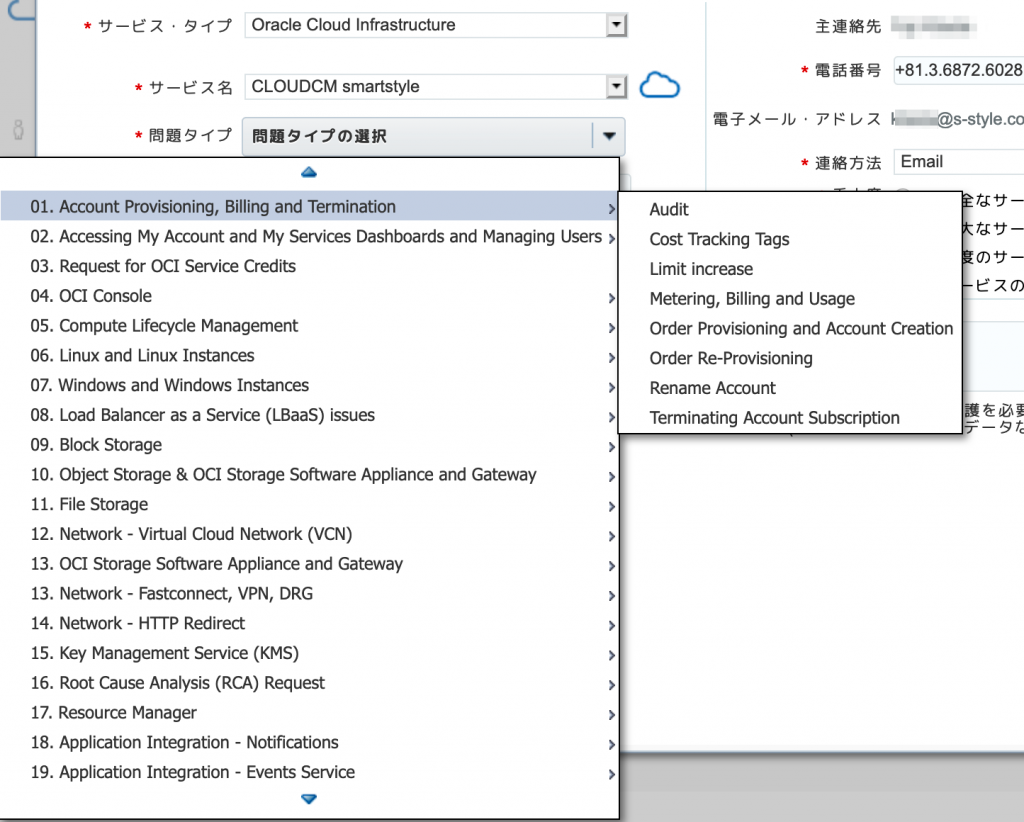This screenshot has width=1024, height=822.
Task: Choose Cost Tracking Tags
Action: (x=790, y=240)
